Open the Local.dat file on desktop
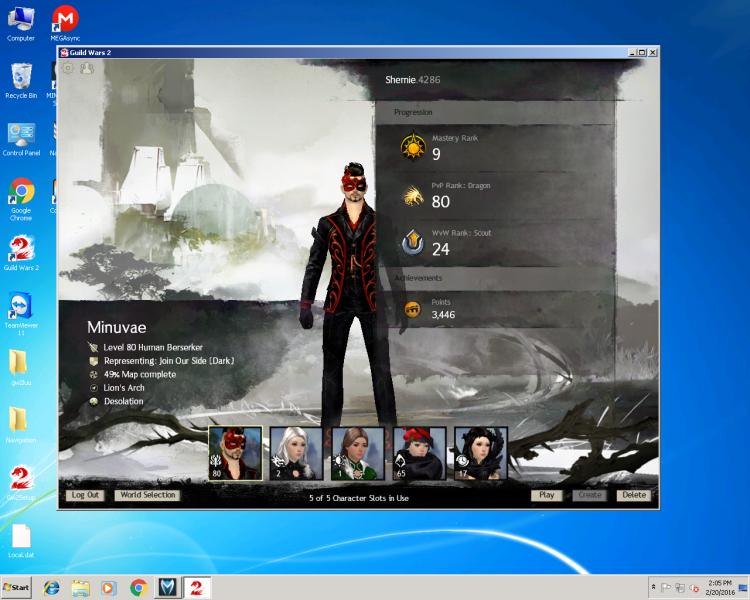The image size is (750, 600). [x=21, y=541]
